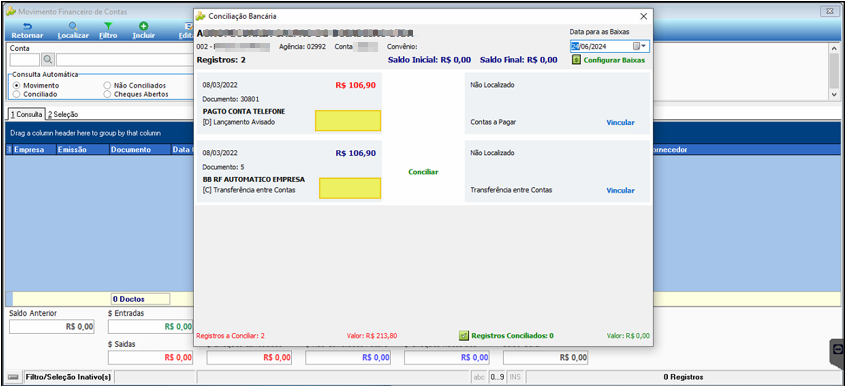
Task: Click the Saldo Inicial: R$ 0,00 text
Action: coord(429,60)
